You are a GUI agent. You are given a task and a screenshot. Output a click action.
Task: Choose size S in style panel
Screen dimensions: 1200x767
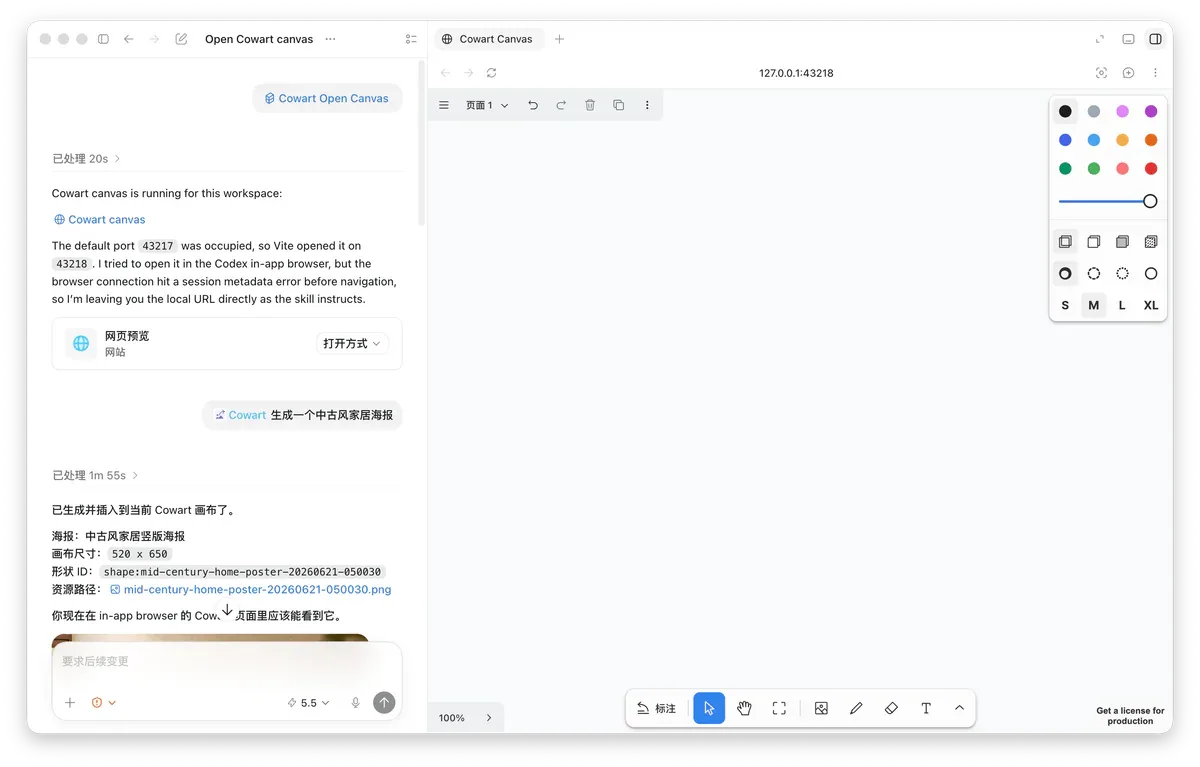point(1065,305)
